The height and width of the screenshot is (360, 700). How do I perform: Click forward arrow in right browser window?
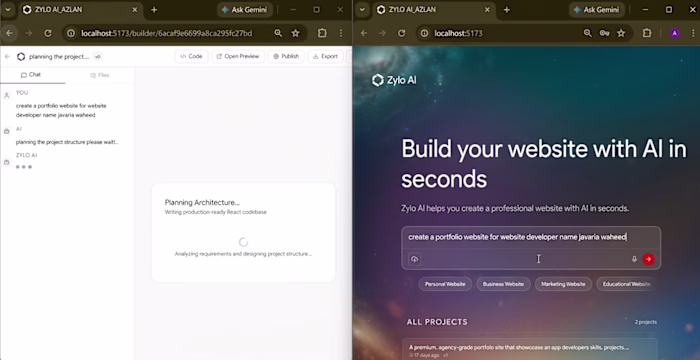[383, 33]
